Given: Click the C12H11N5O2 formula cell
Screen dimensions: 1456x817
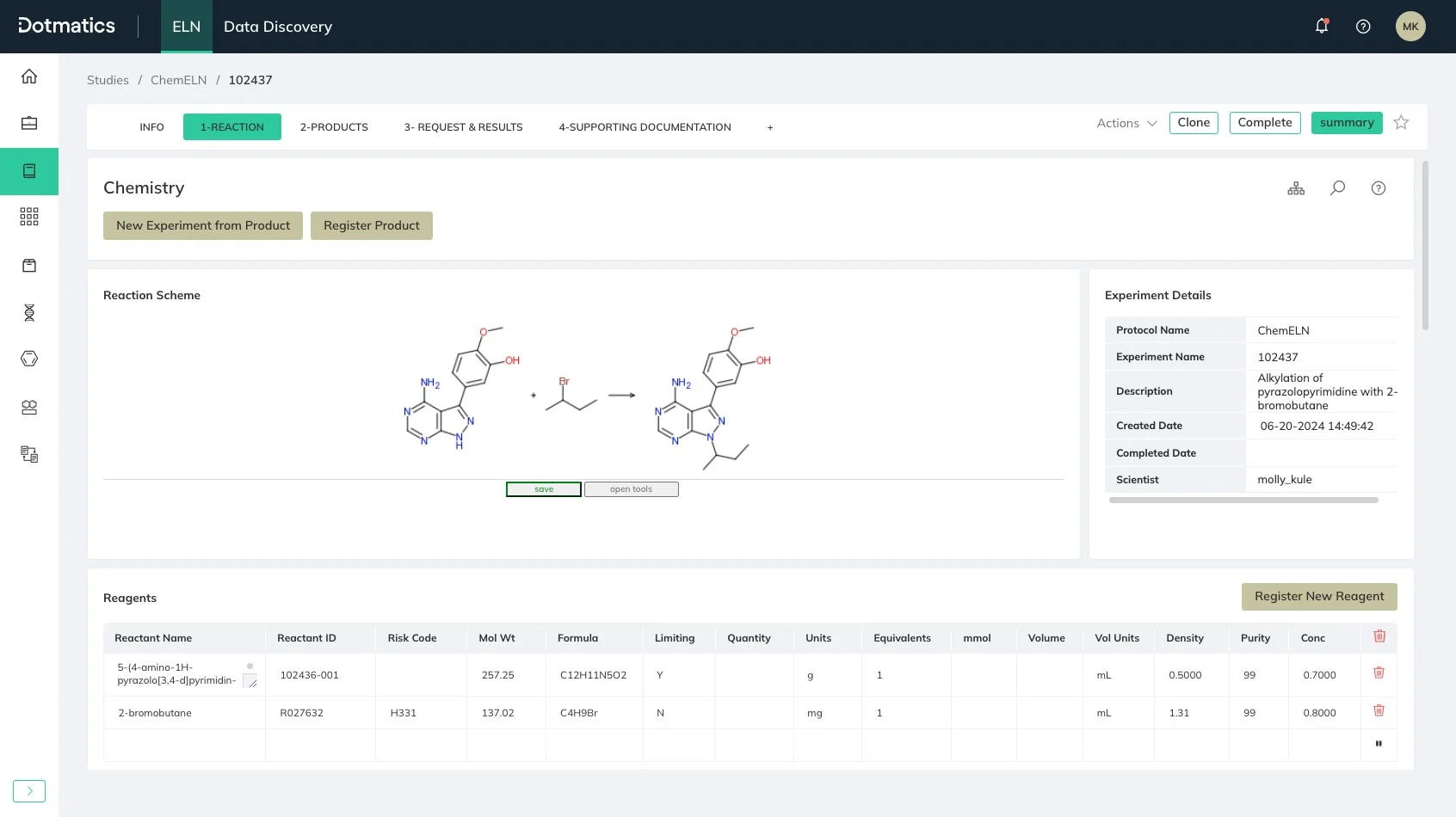Looking at the screenshot, I should (x=593, y=675).
